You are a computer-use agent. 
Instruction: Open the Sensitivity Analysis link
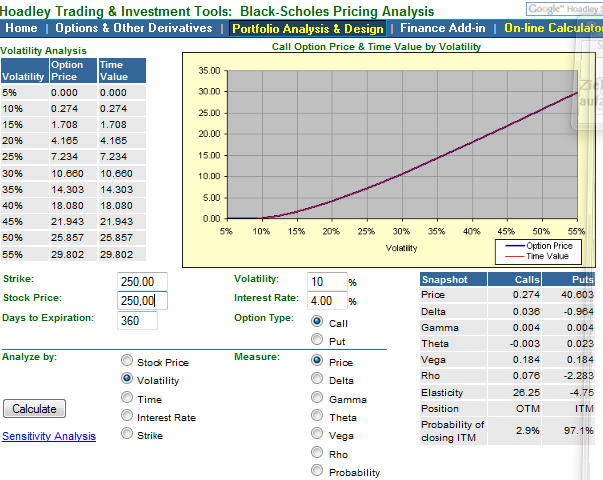coord(49,436)
